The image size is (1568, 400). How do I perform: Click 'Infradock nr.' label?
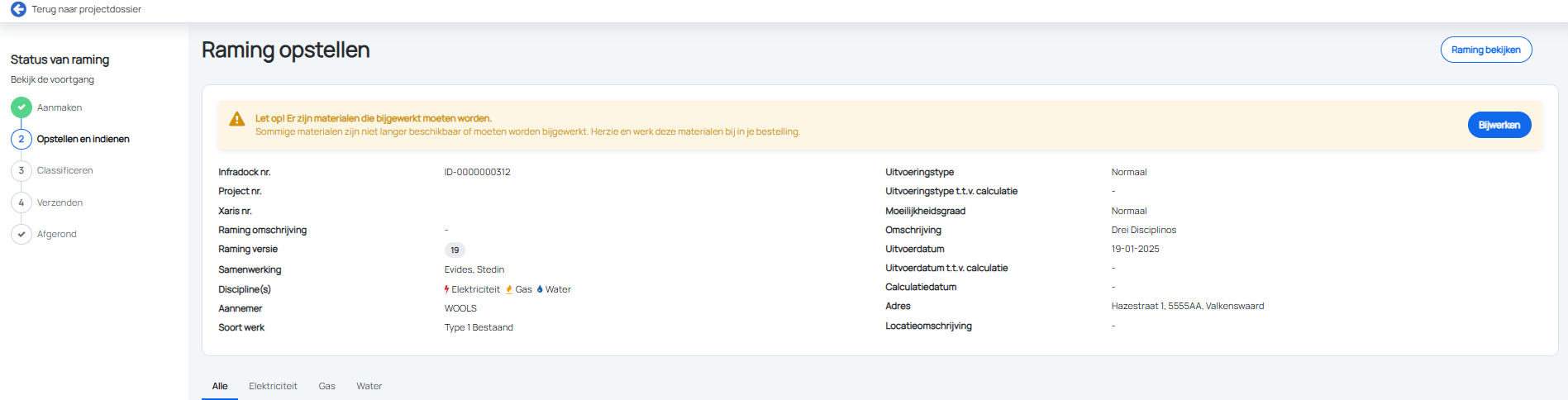click(x=244, y=172)
